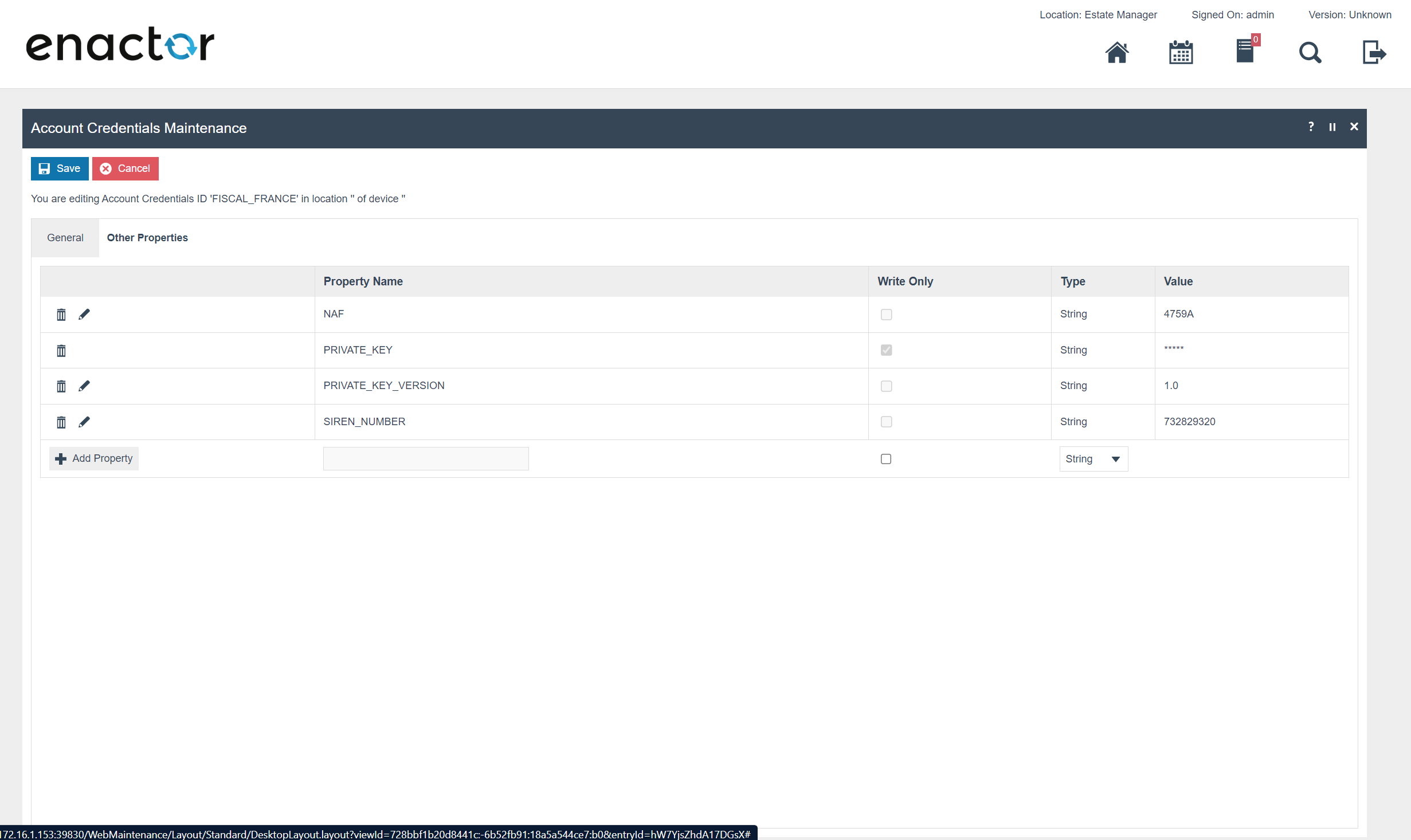This screenshot has height=840, width=1411.
Task: Edit the PRIVATE_KEY_VERSION property
Action: pos(84,386)
